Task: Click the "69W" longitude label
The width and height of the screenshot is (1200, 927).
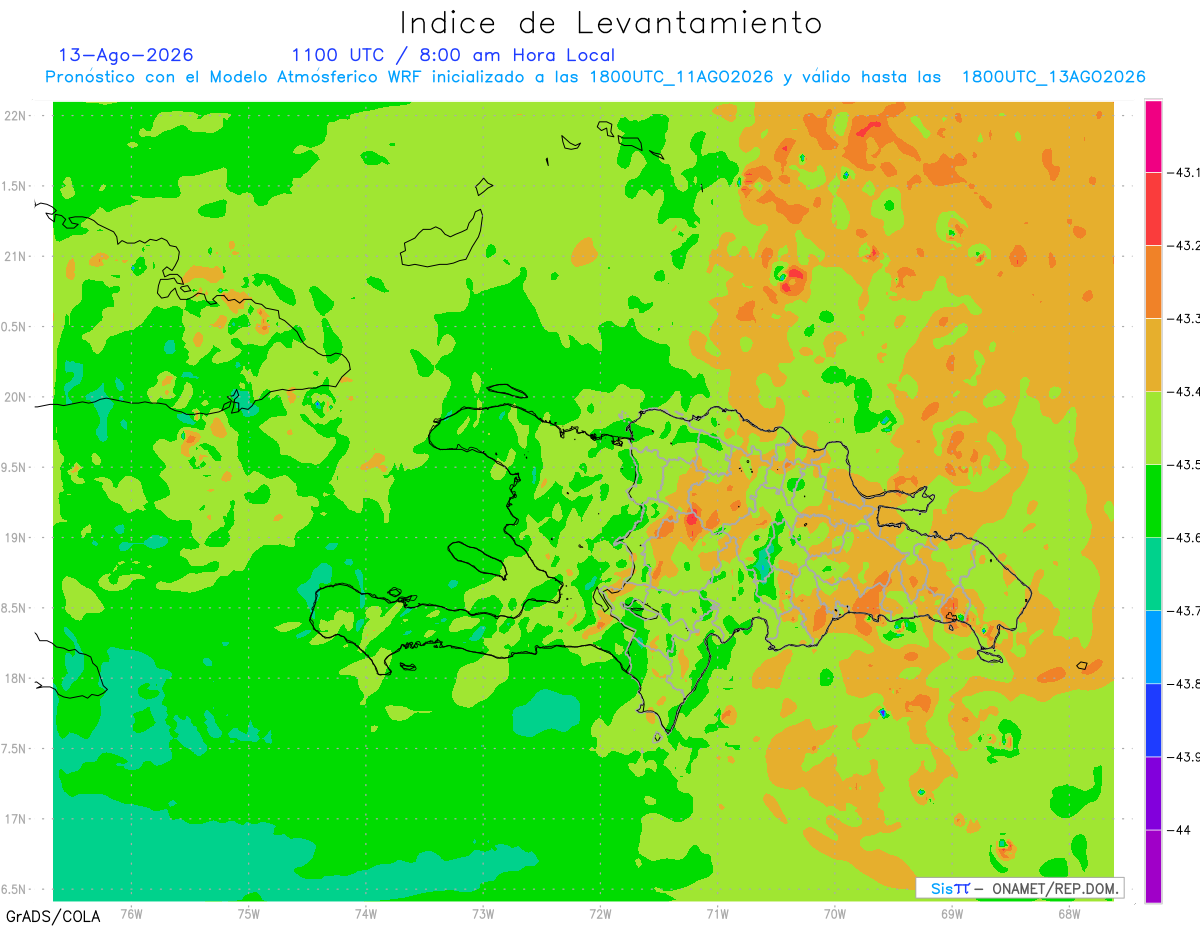Action: pyautogui.click(x=952, y=912)
